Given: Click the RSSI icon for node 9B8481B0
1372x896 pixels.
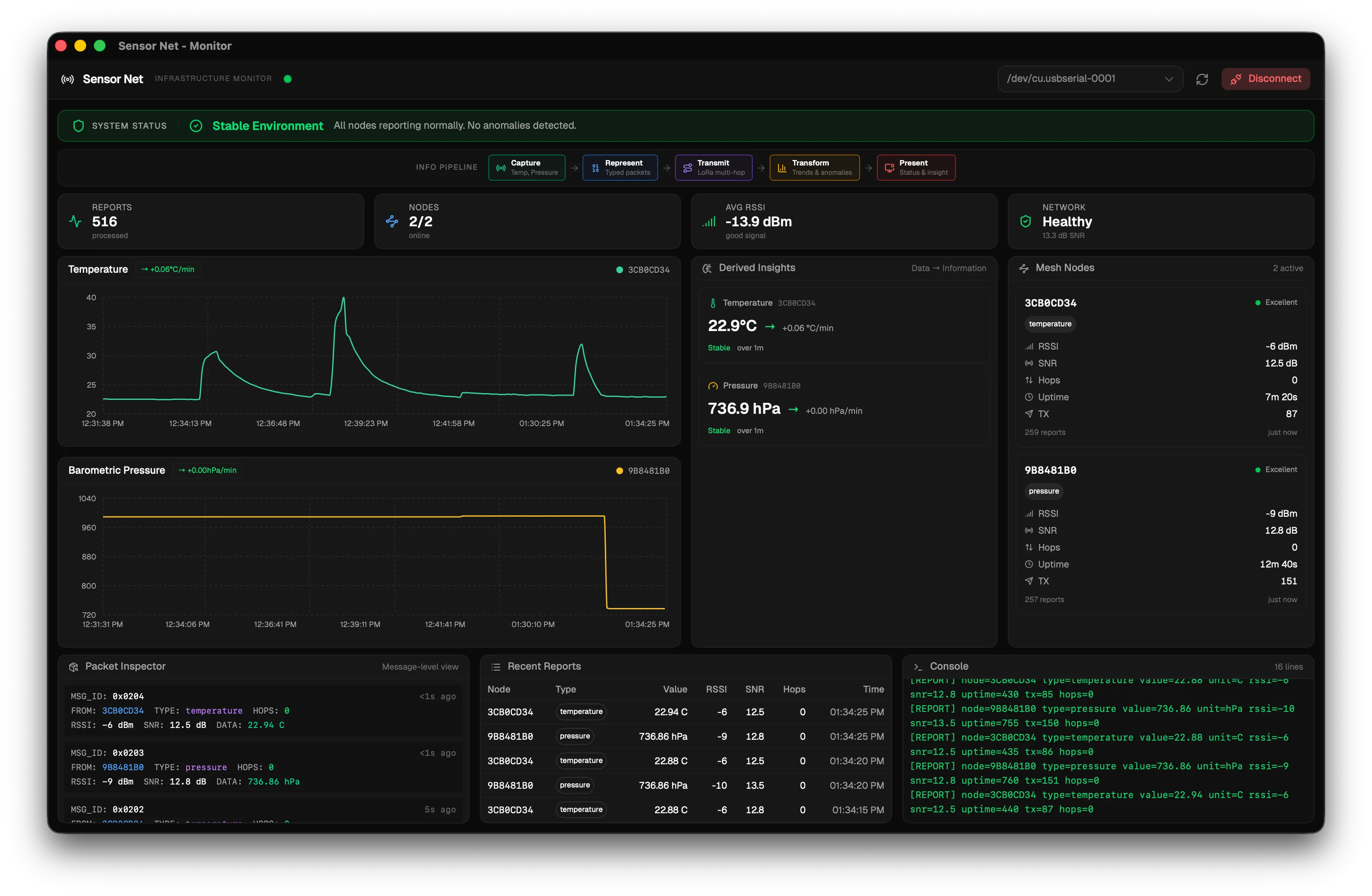Looking at the screenshot, I should click(x=1029, y=514).
